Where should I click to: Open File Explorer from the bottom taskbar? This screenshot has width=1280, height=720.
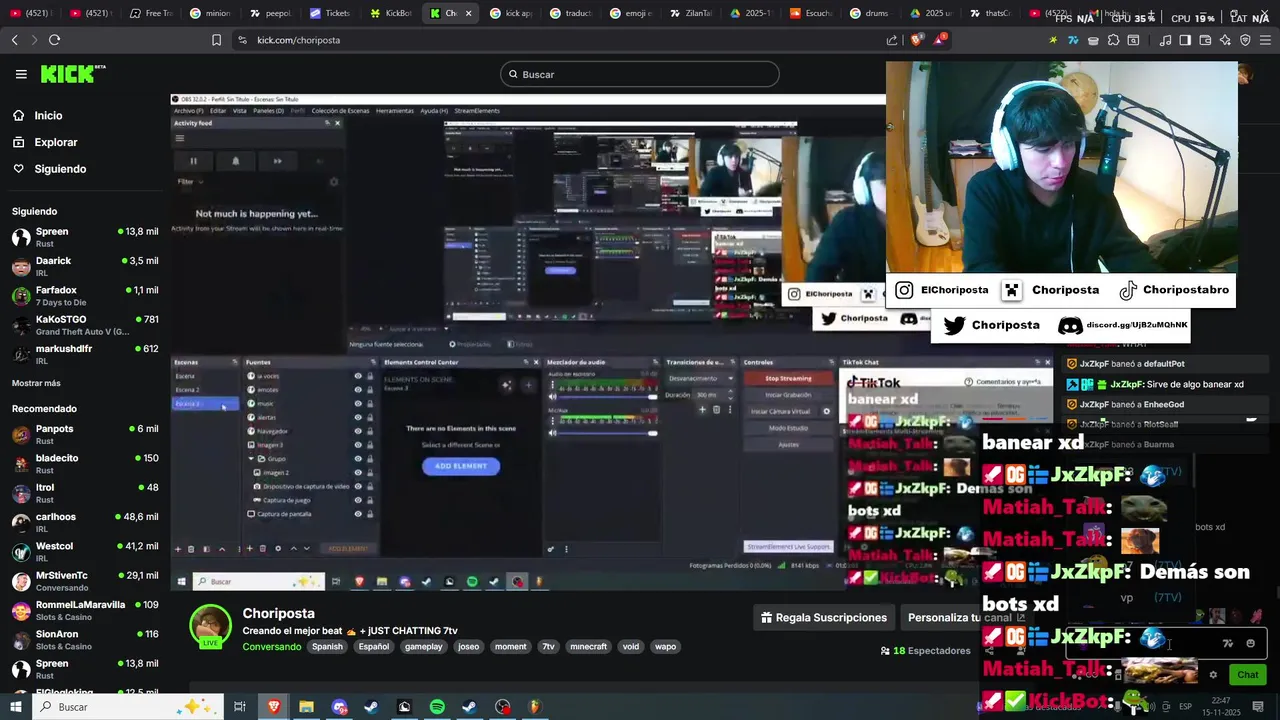coord(306,707)
